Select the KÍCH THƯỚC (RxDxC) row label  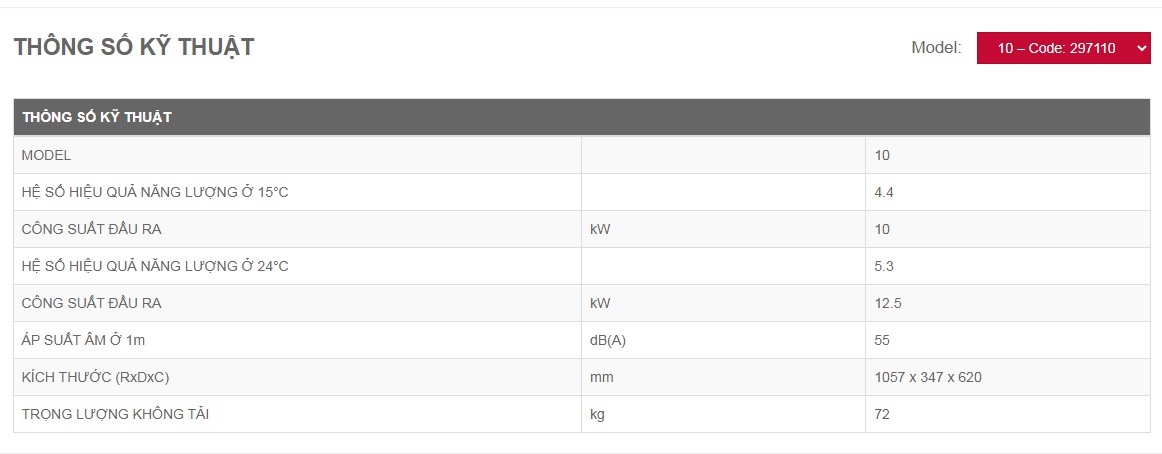(x=96, y=378)
